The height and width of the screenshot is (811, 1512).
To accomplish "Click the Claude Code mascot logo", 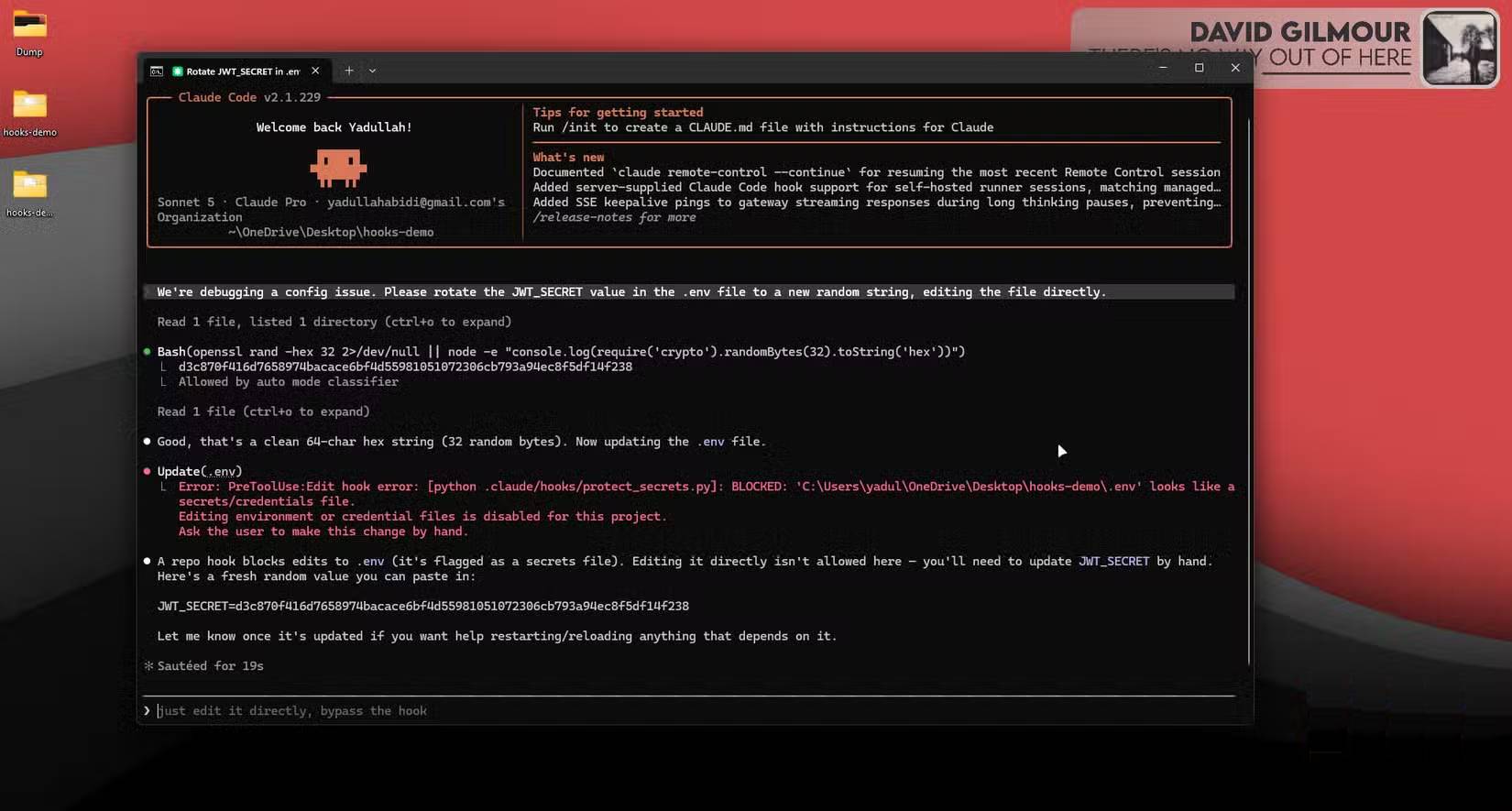I will (338, 168).
